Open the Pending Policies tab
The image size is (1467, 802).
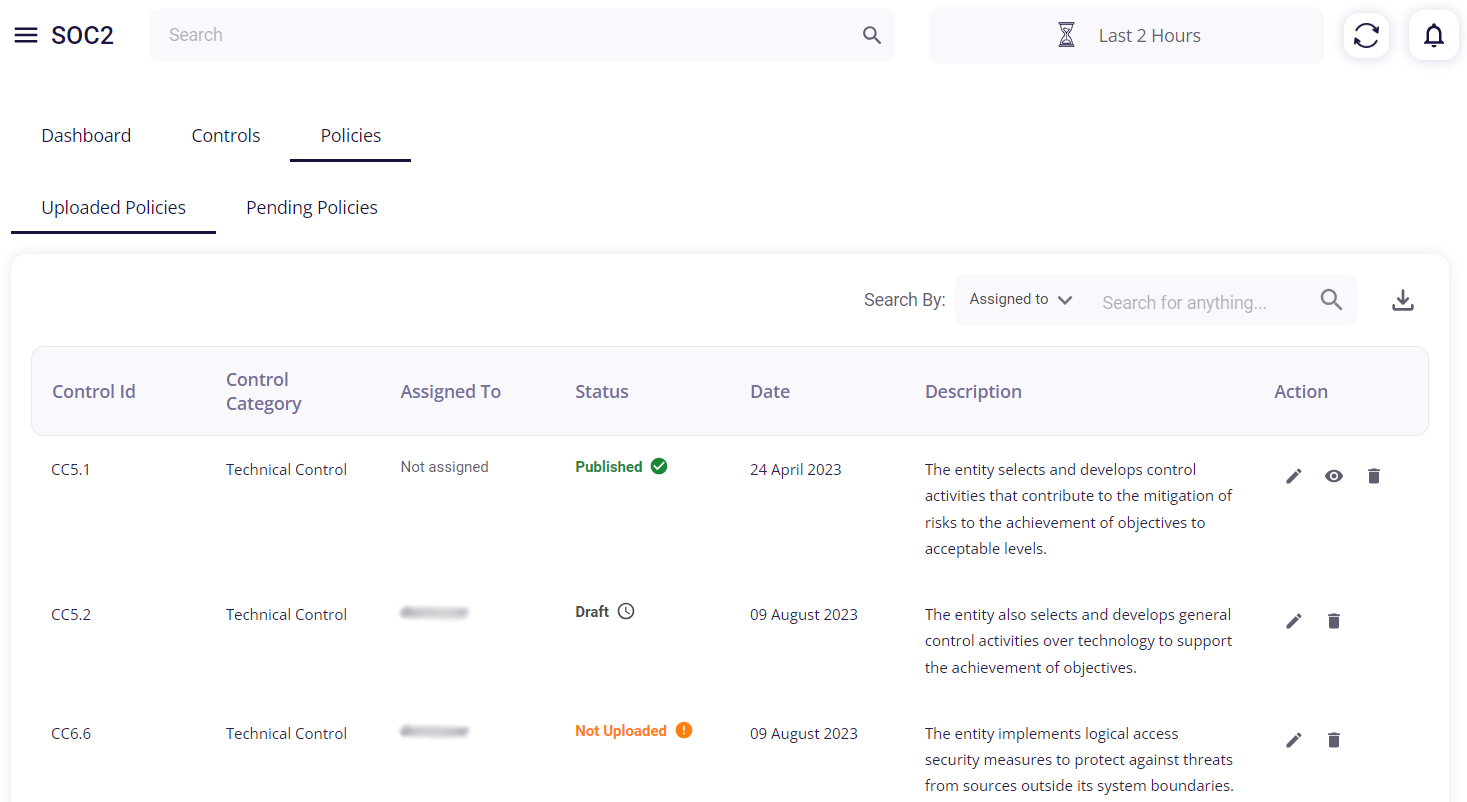pos(312,208)
